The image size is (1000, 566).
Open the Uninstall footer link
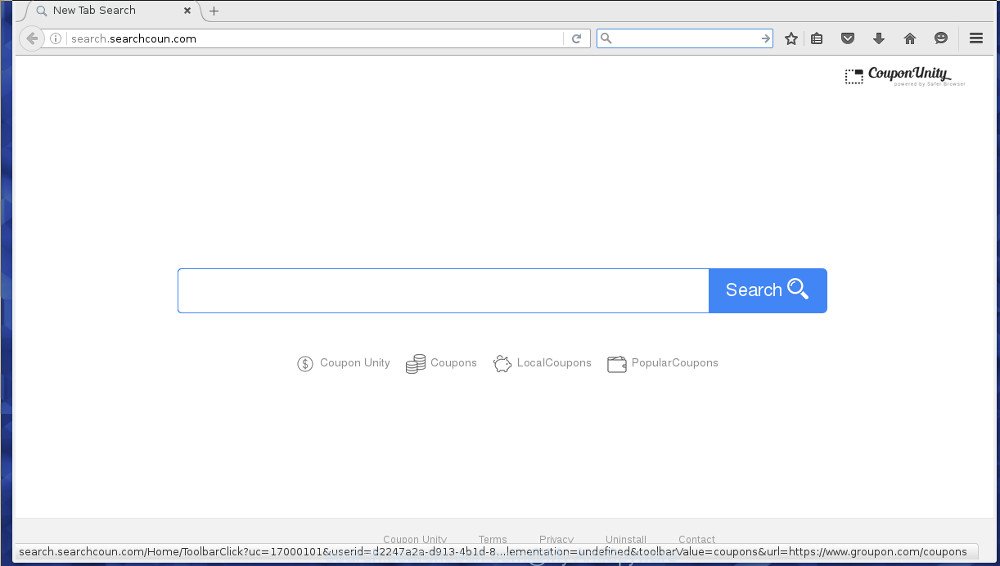point(626,539)
